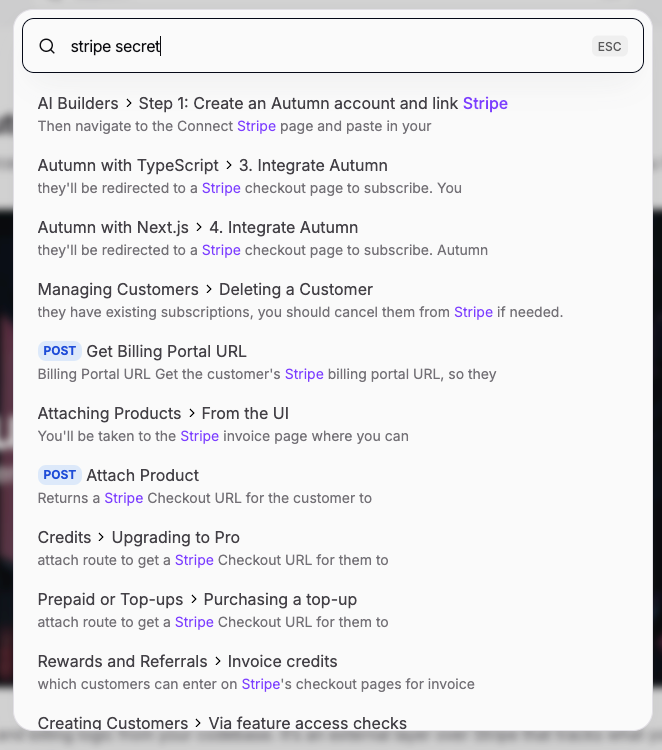
Task: Click chevron between Credits and Upgrading to Pro
Action: click(x=101, y=538)
